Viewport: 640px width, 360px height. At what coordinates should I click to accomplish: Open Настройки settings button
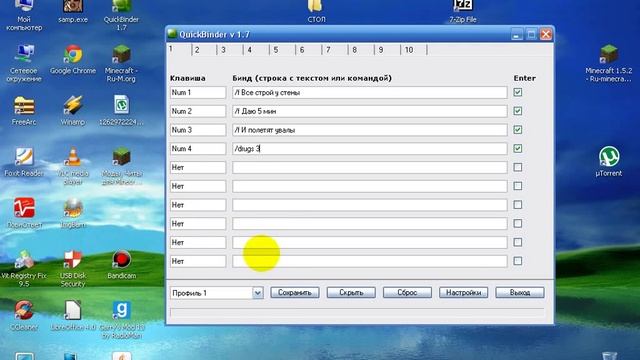pyautogui.click(x=464, y=293)
